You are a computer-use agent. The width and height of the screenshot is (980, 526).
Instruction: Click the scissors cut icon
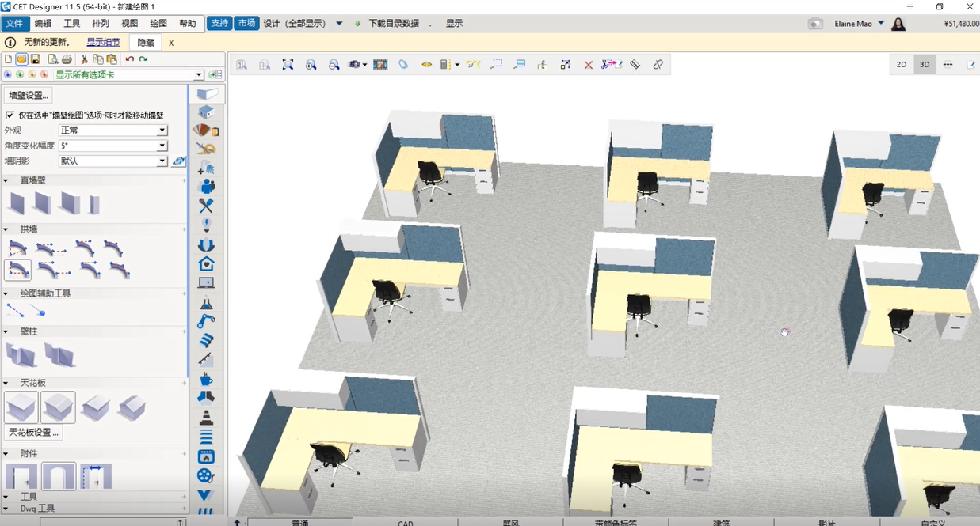tap(84, 59)
